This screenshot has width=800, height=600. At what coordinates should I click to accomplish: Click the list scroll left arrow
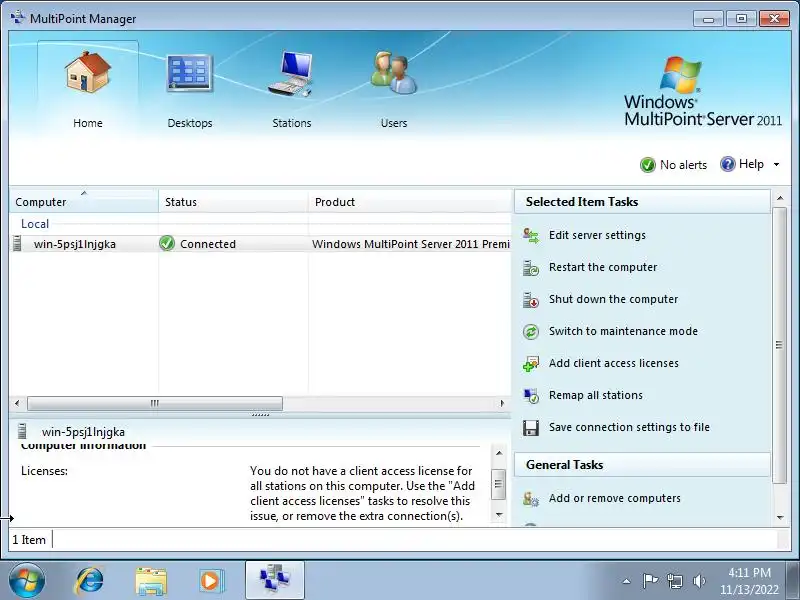(17, 403)
